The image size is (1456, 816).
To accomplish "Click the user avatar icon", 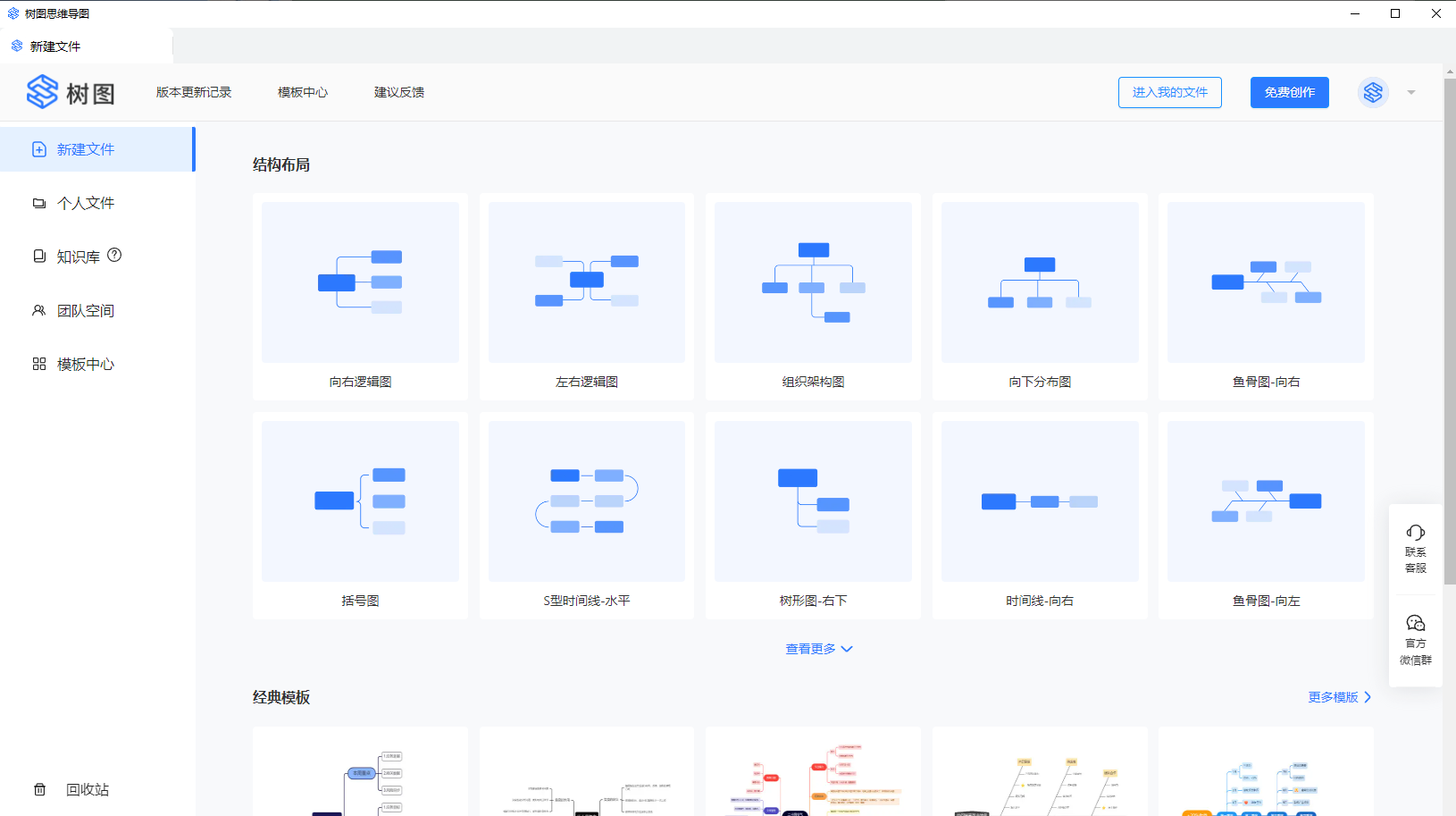I will point(1373,92).
